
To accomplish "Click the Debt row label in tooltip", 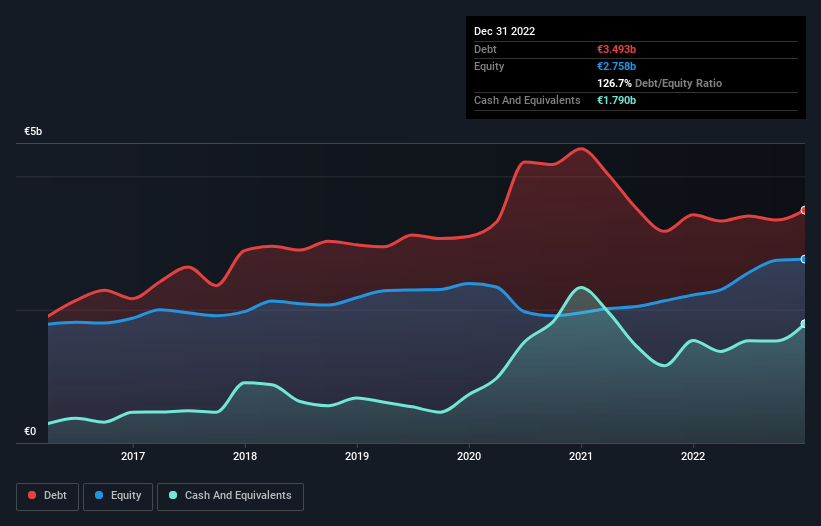I will point(485,49).
